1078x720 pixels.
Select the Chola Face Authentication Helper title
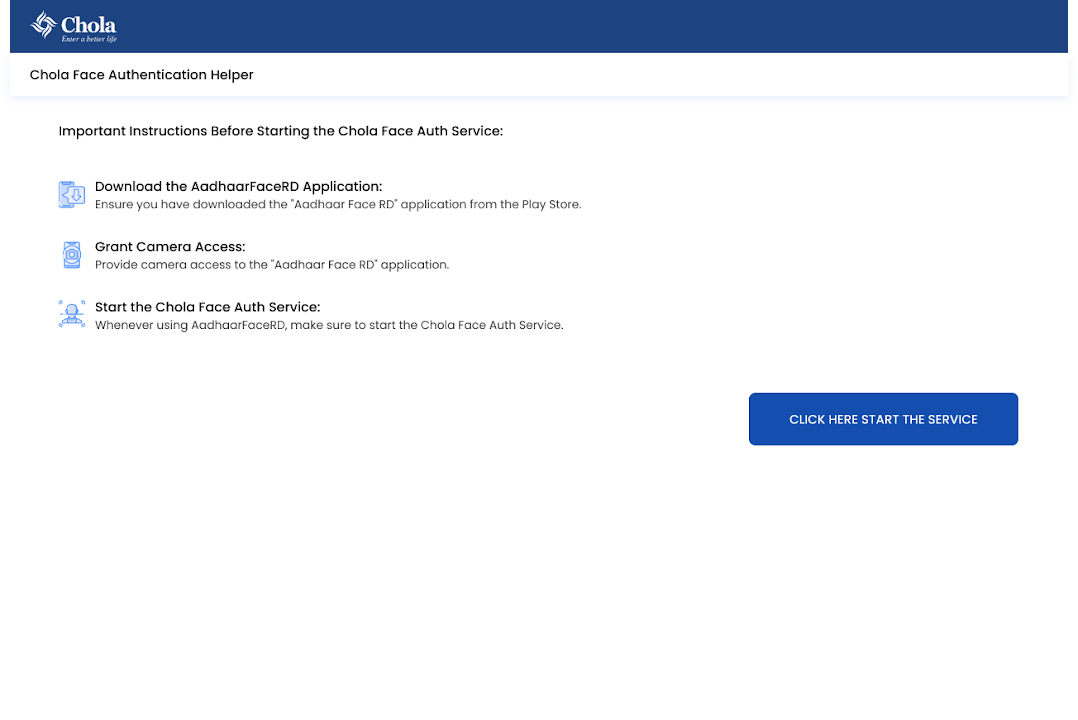tap(141, 75)
